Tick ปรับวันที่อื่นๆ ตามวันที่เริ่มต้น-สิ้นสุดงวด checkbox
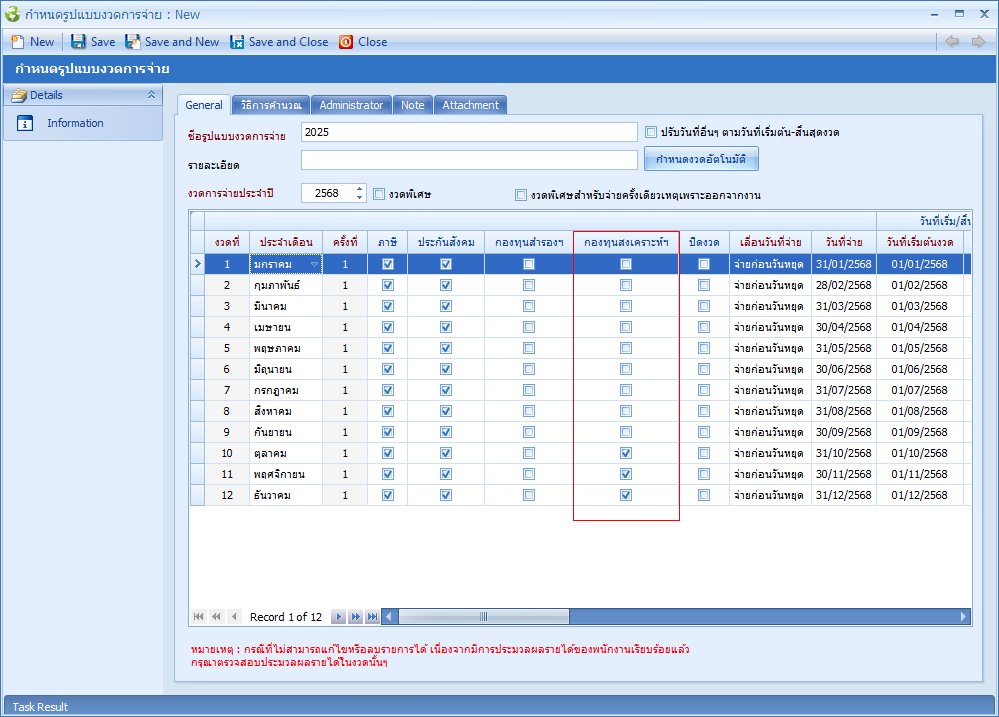The width and height of the screenshot is (999, 717). click(651, 132)
